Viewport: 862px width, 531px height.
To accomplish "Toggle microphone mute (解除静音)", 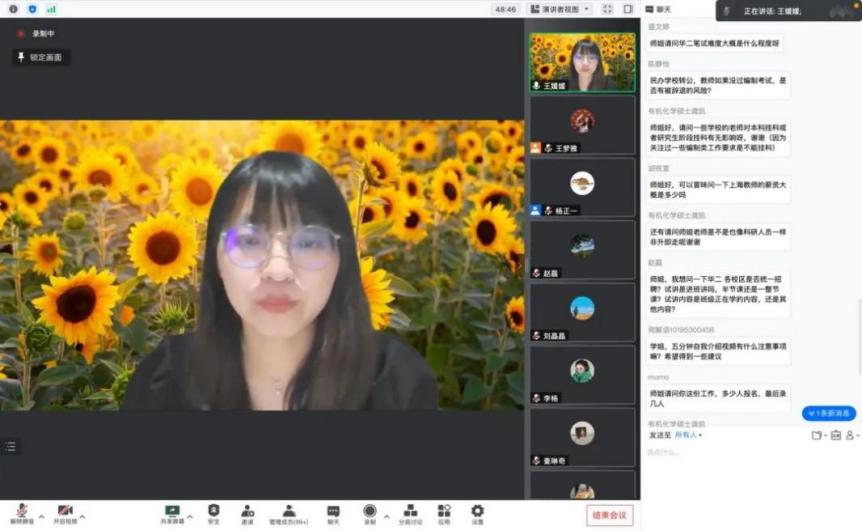I will pos(21,512).
